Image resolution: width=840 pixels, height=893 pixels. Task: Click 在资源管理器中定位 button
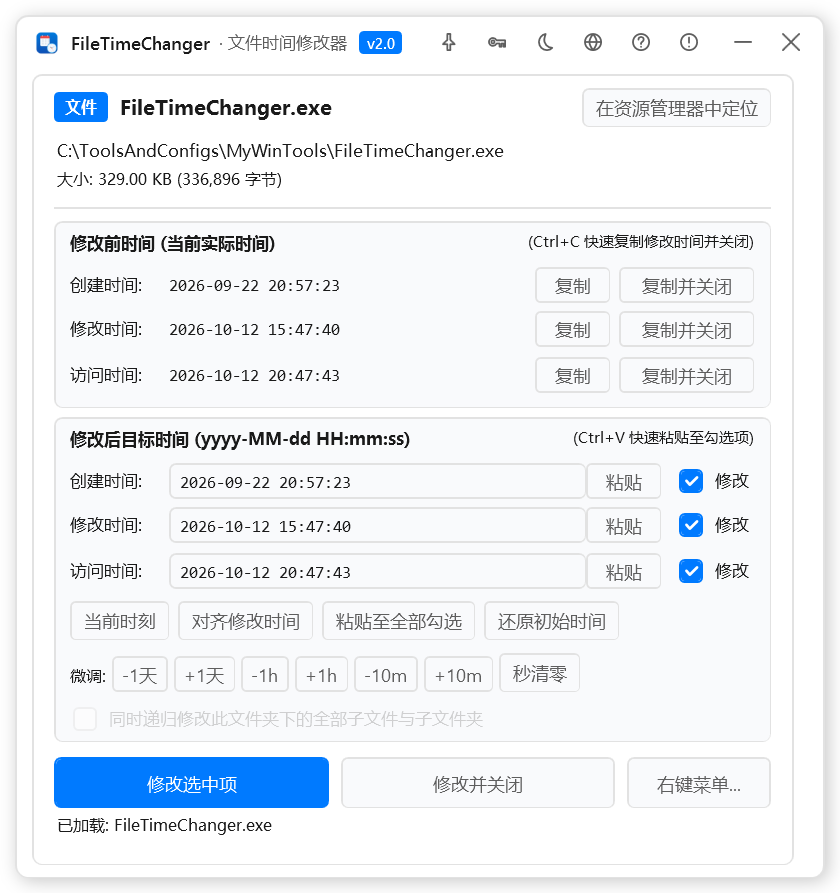coord(677,108)
